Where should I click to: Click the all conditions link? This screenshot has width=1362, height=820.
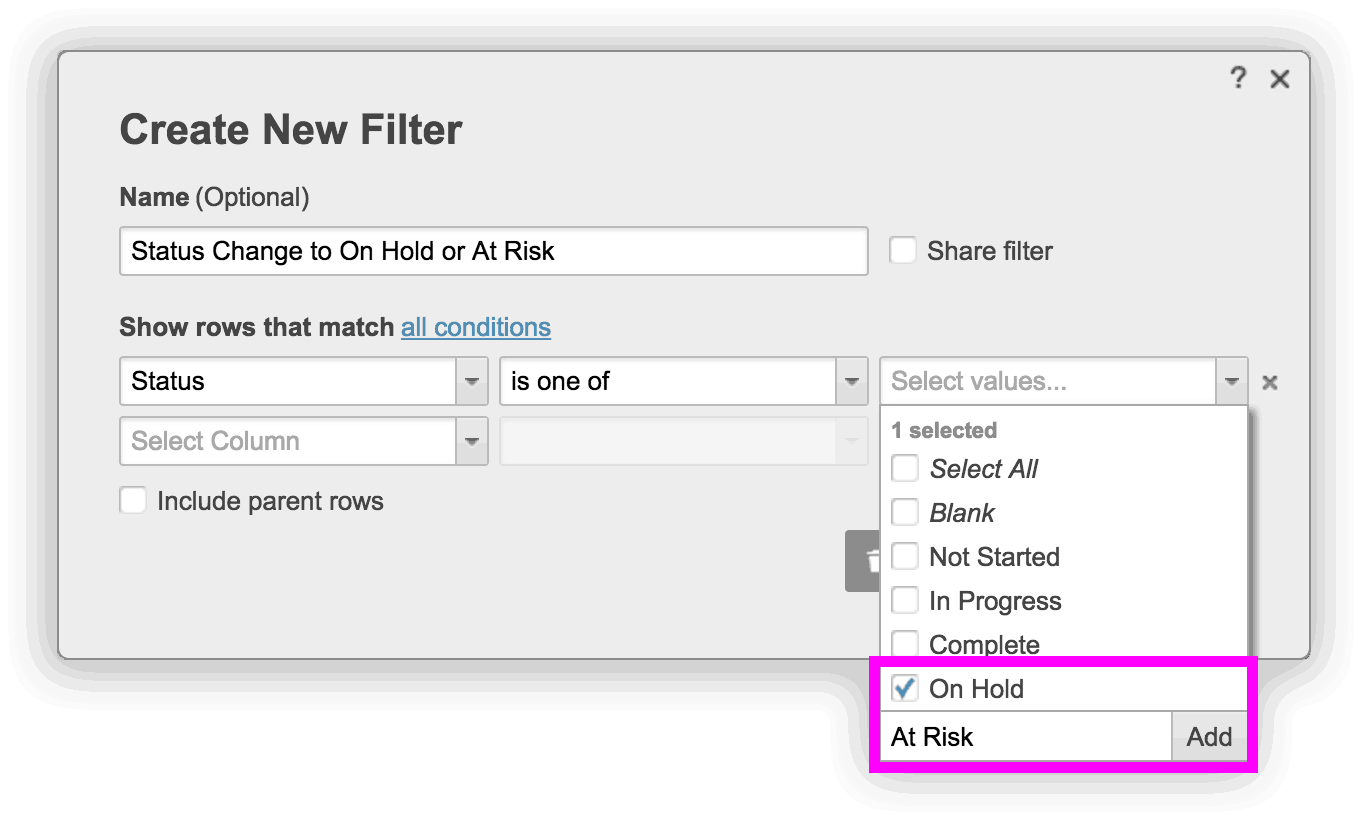coord(476,327)
